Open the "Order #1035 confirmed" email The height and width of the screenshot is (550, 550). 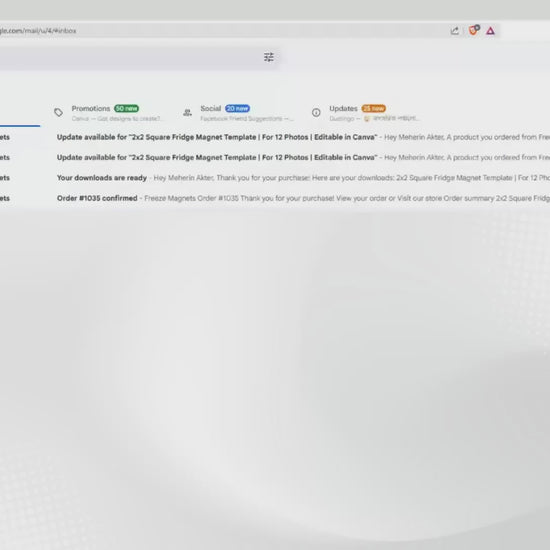click(275, 198)
